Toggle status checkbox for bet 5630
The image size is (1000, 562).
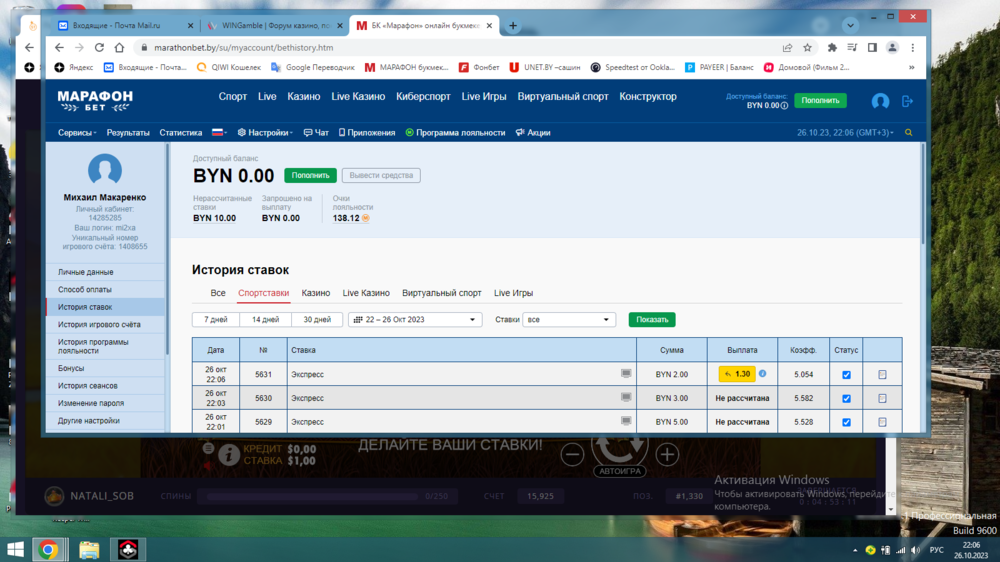846,398
